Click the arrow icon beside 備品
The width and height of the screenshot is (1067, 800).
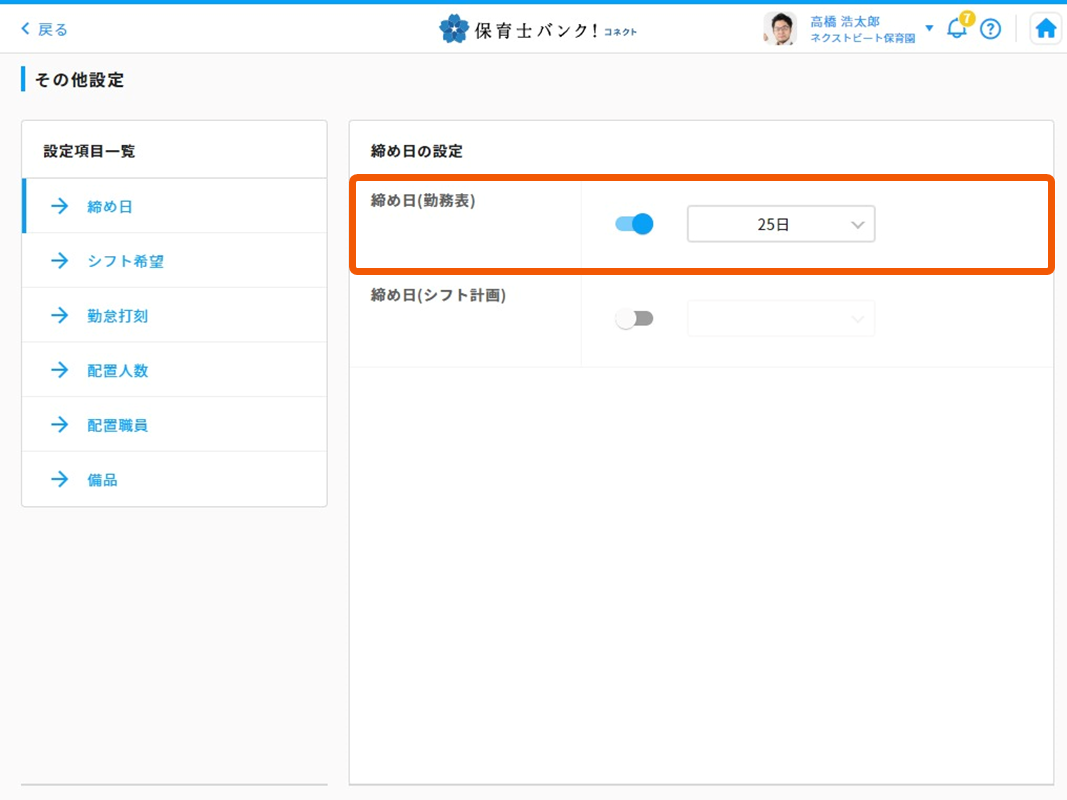click(60, 480)
